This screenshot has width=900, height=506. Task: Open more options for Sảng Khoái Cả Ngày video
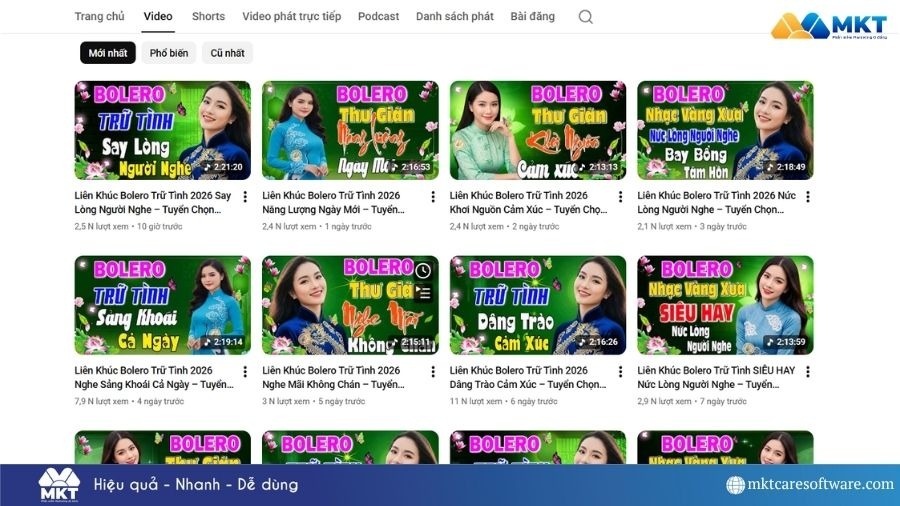click(x=245, y=372)
